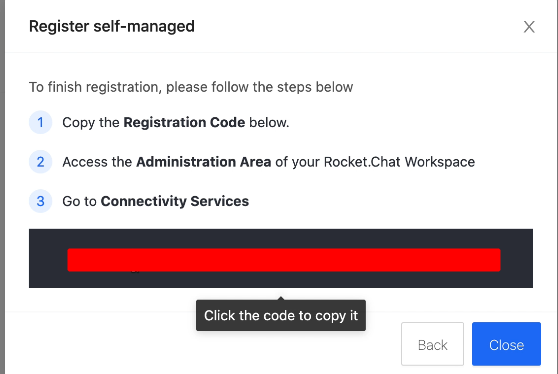Click the grey backdrop outside the dialog
Image resolution: width=558 pixels, height=374 pixels.
tap(2, 187)
